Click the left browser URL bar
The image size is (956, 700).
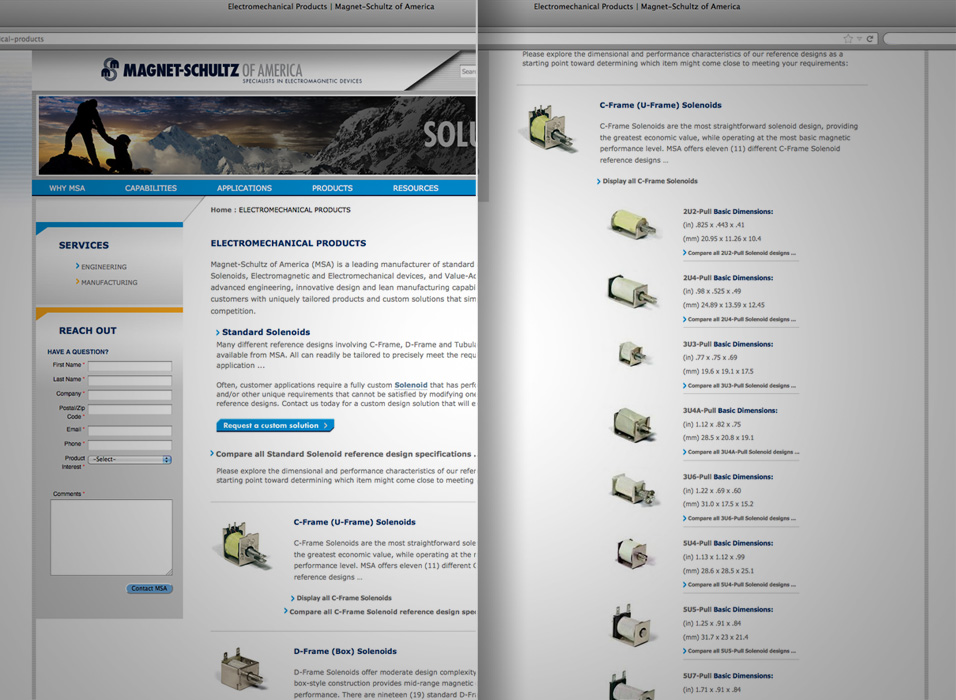238,38
